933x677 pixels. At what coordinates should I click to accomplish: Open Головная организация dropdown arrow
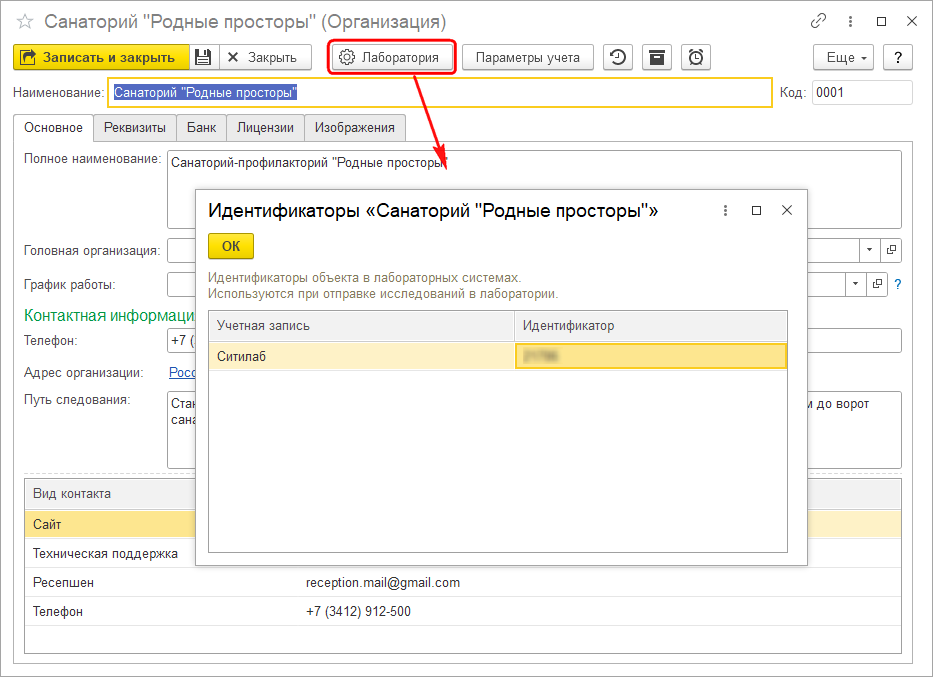[868, 249]
